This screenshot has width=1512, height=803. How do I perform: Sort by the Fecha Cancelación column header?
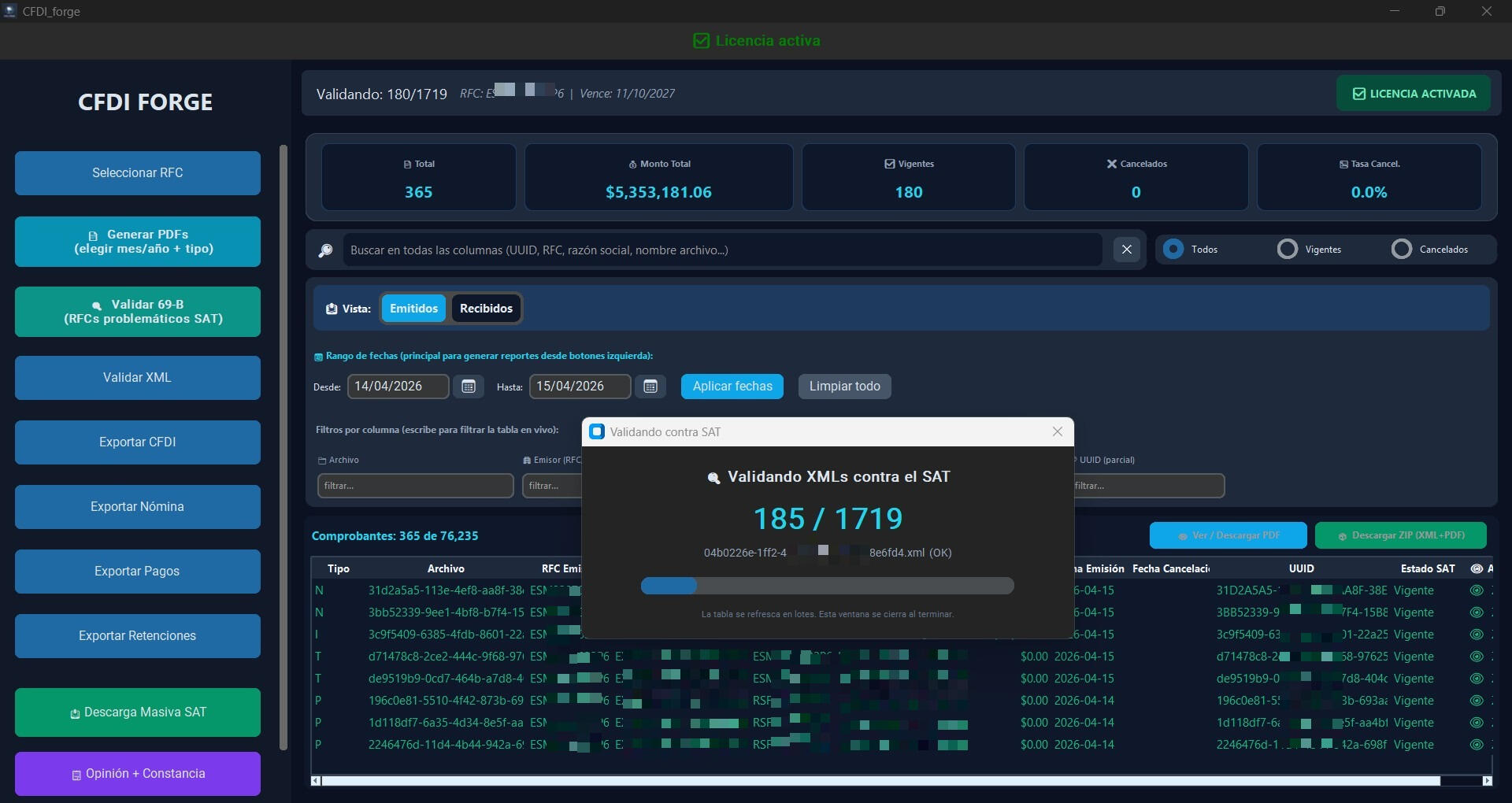coord(1171,568)
